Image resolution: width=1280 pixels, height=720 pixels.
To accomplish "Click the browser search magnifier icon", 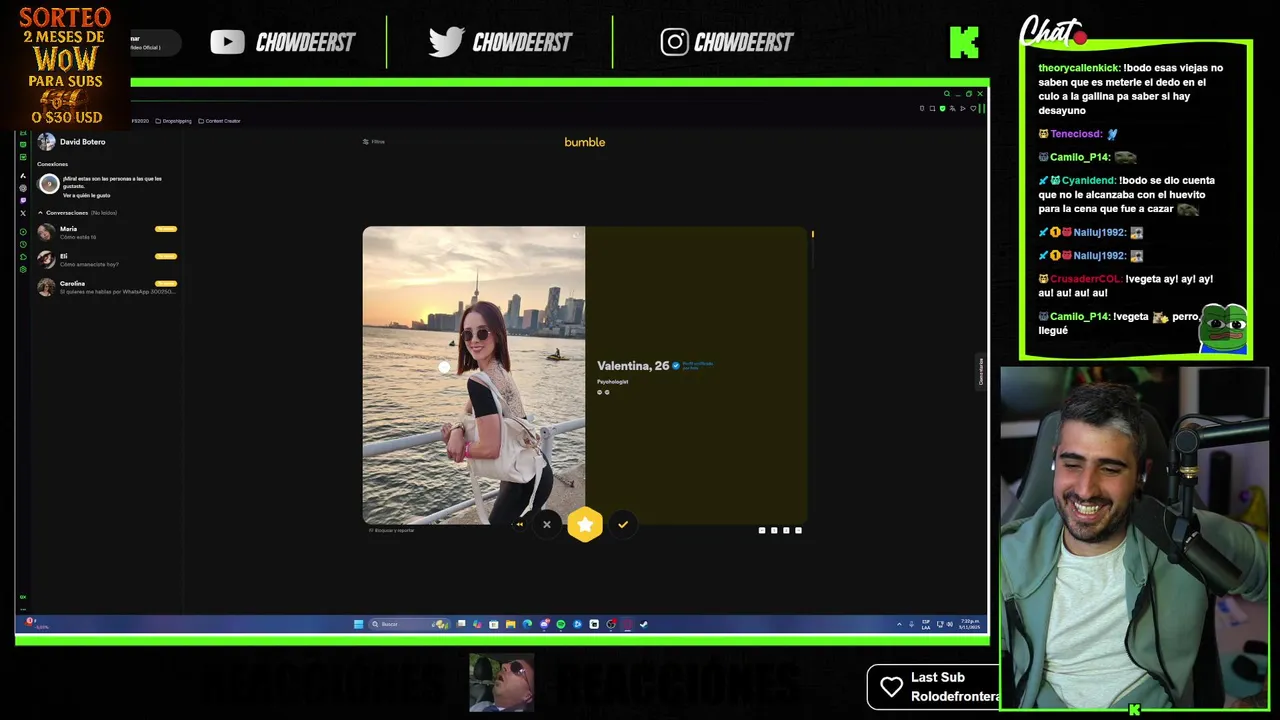I will tap(947, 94).
